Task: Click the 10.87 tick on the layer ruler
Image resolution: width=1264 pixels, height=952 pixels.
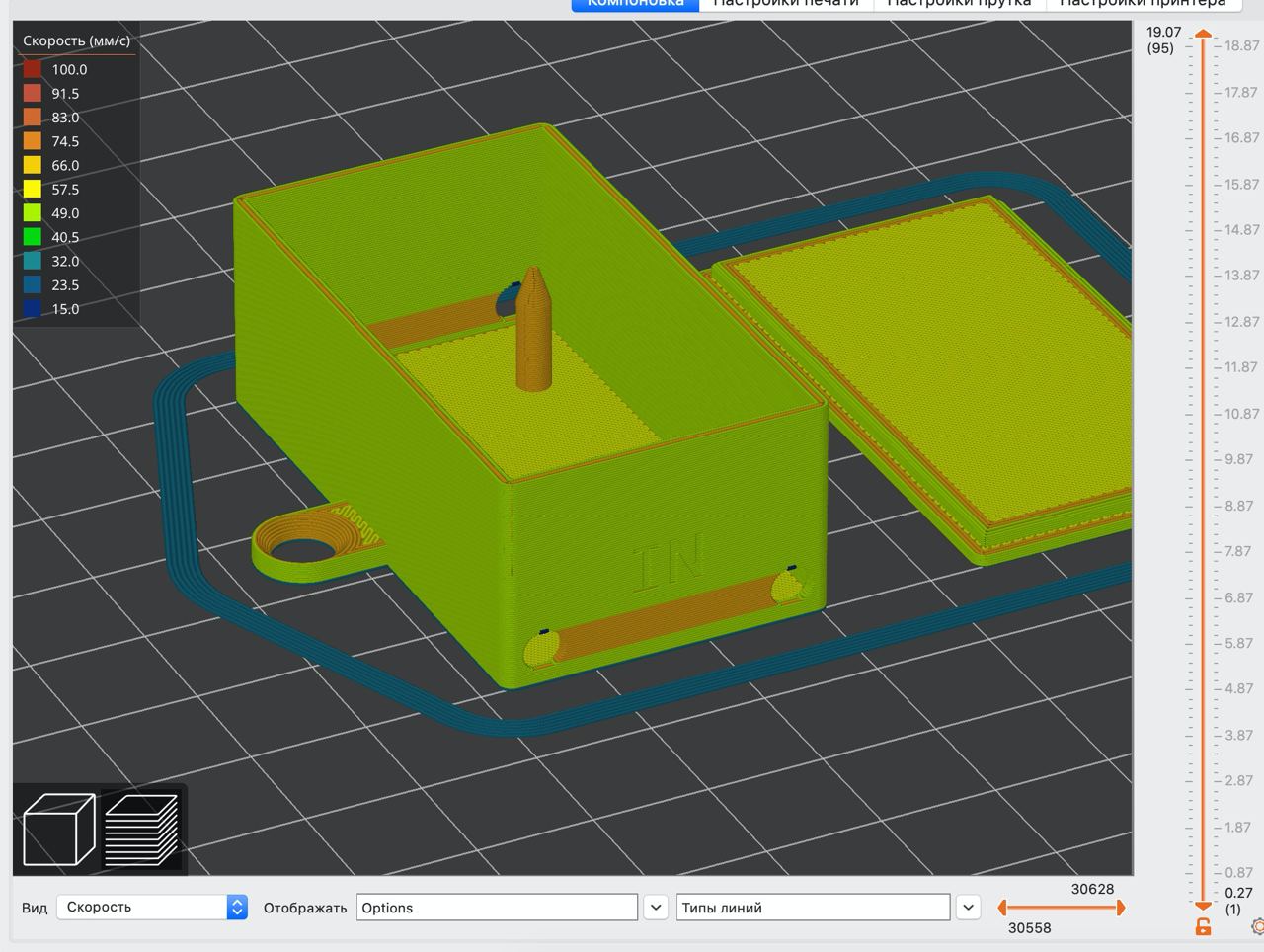Action: (x=1241, y=414)
